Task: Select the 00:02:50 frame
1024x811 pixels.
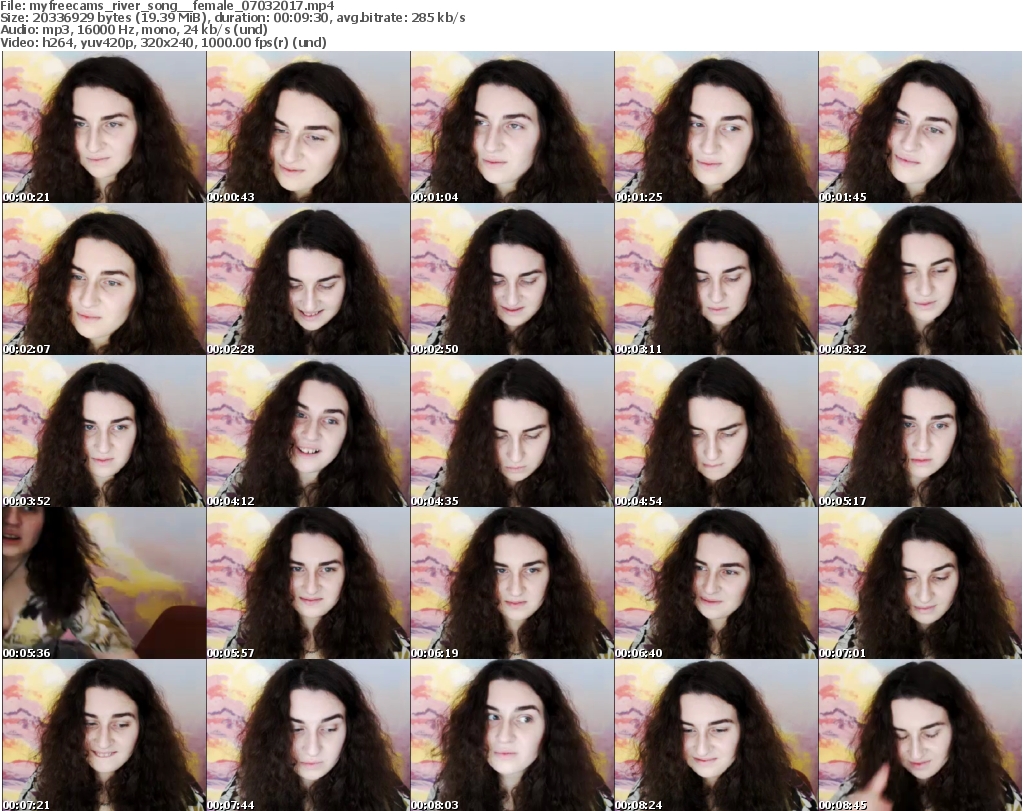Action: click(512, 279)
